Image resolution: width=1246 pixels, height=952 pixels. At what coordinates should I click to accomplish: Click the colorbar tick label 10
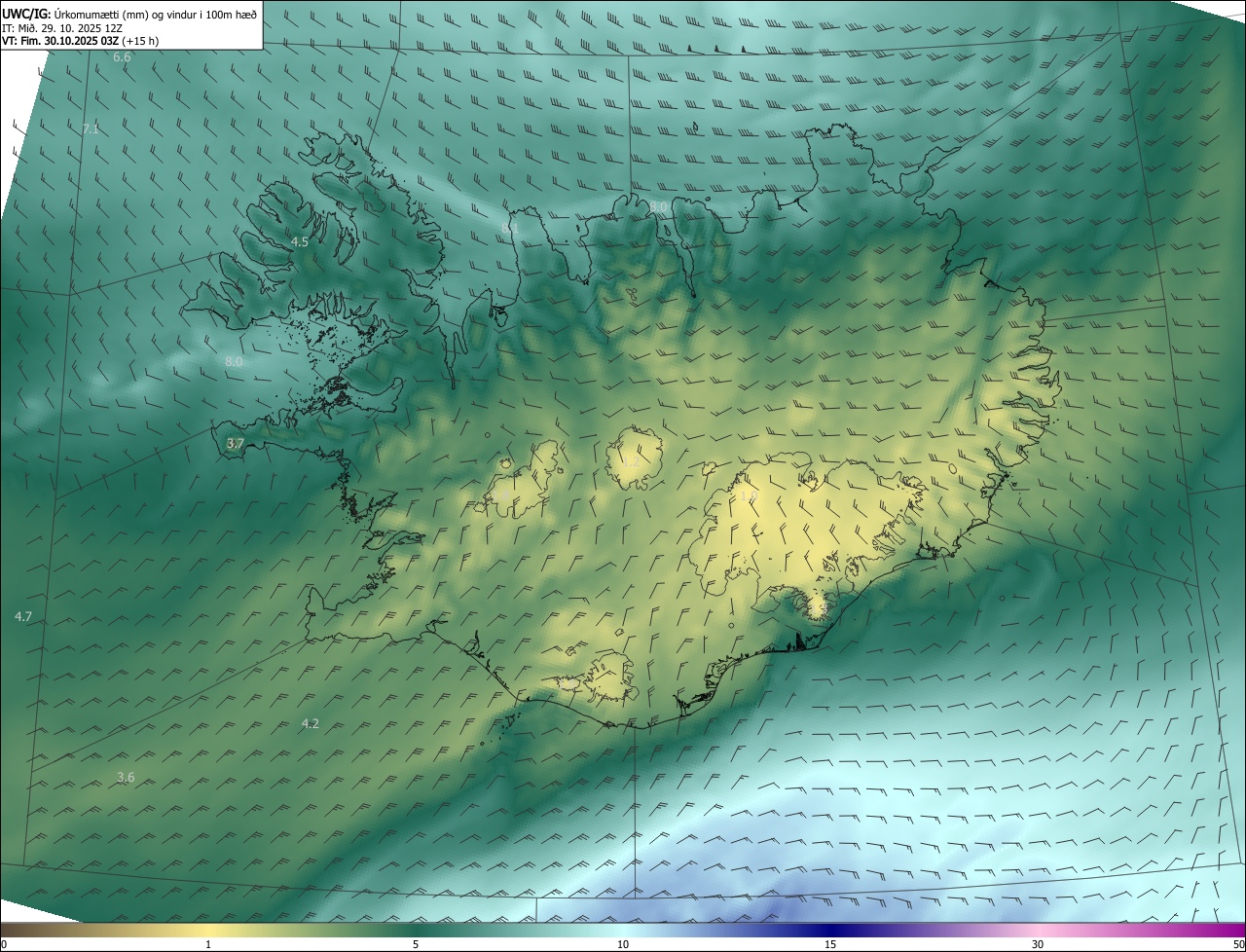pyautogui.click(x=623, y=944)
